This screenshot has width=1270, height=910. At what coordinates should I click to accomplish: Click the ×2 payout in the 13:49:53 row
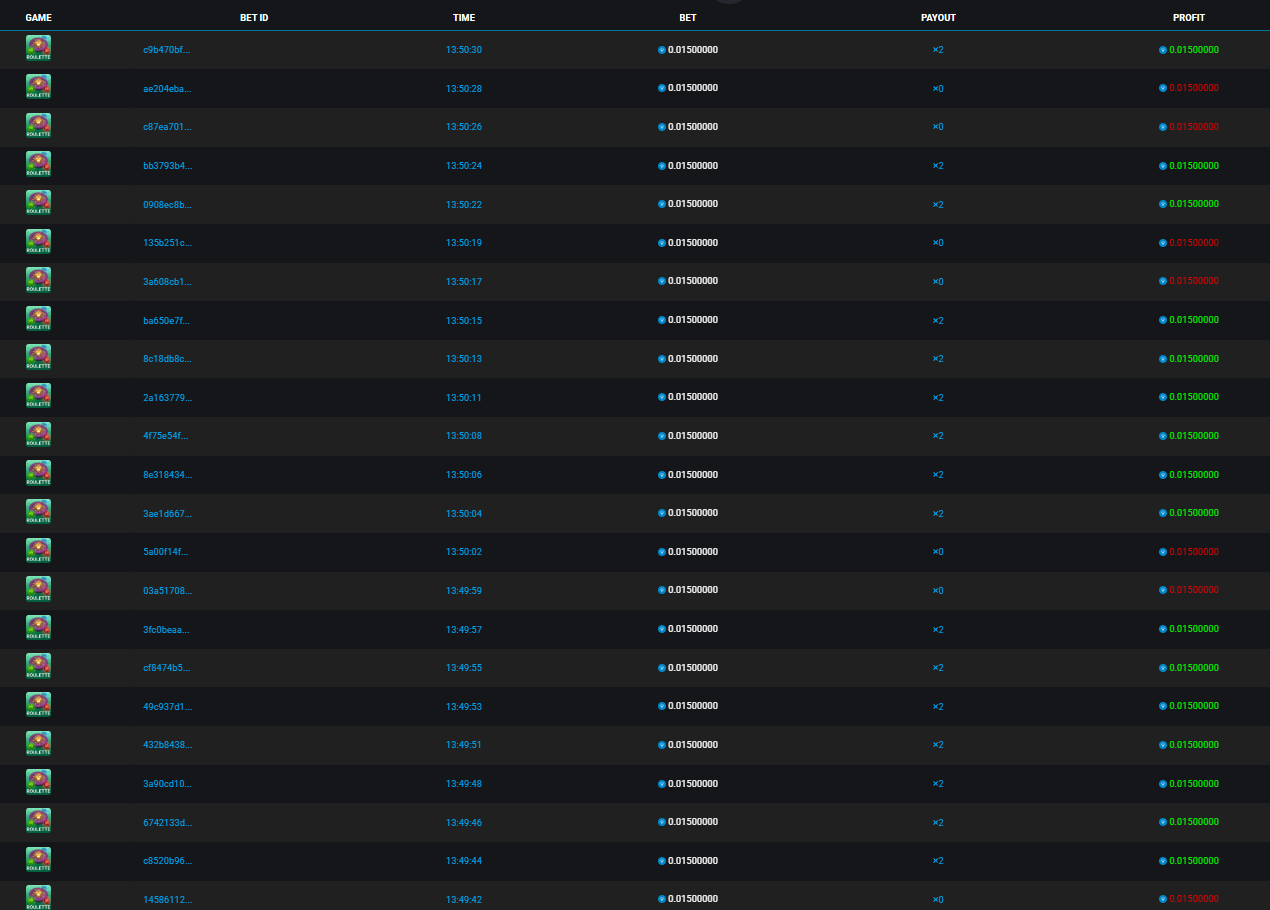pyautogui.click(x=938, y=706)
